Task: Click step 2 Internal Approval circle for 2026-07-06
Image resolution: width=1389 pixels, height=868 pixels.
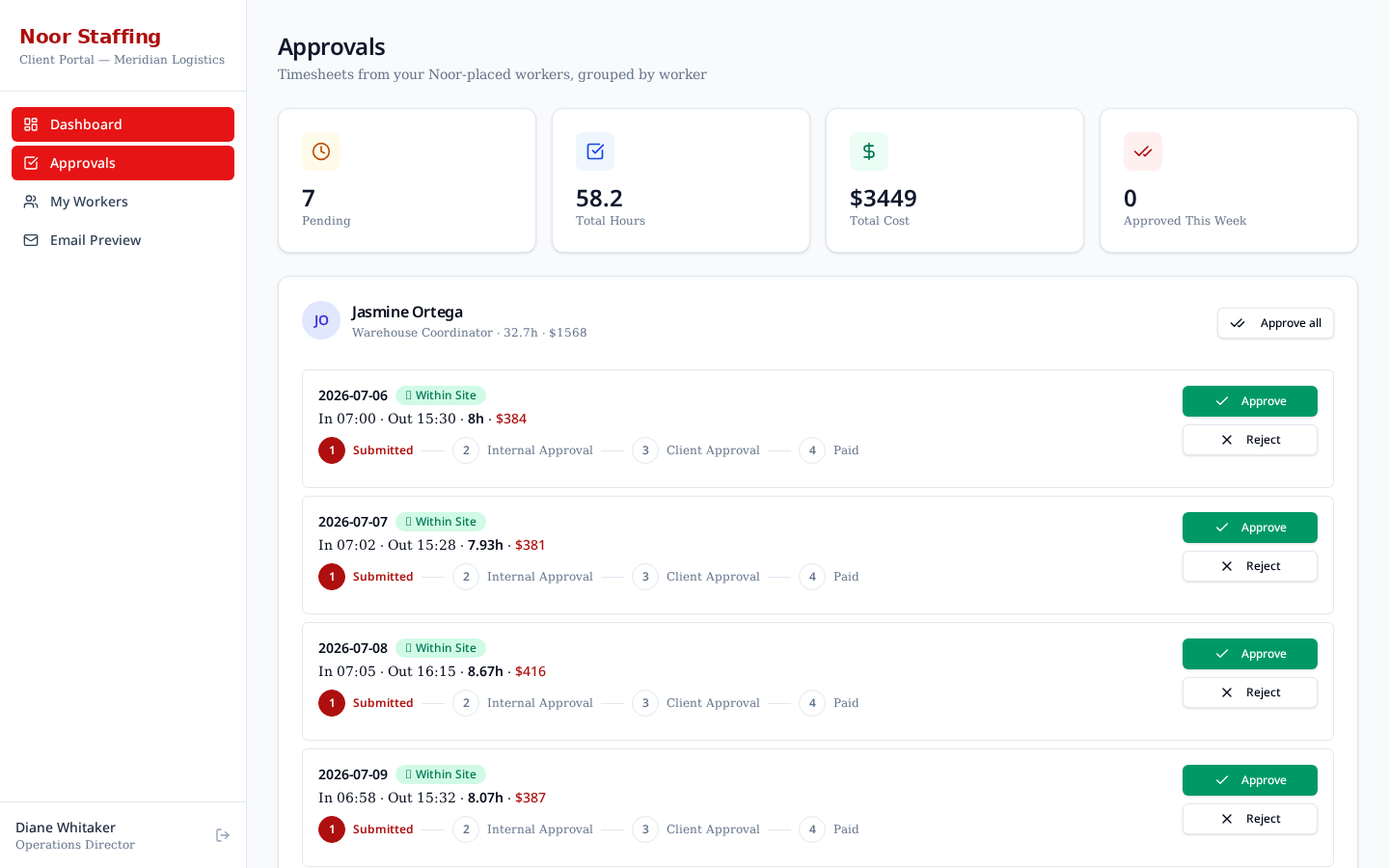Action: [x=466, y=450]
